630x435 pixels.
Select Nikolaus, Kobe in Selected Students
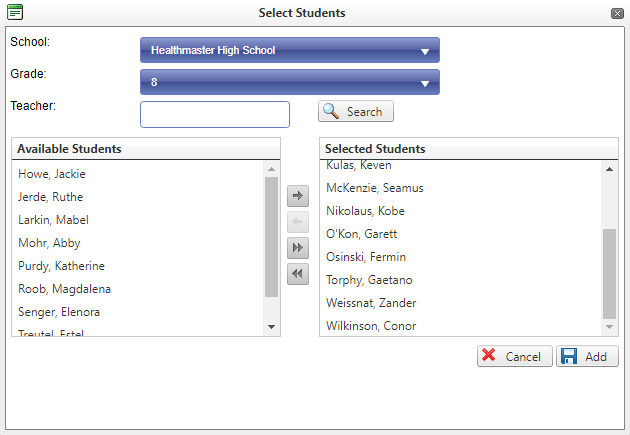coord(461,211)
